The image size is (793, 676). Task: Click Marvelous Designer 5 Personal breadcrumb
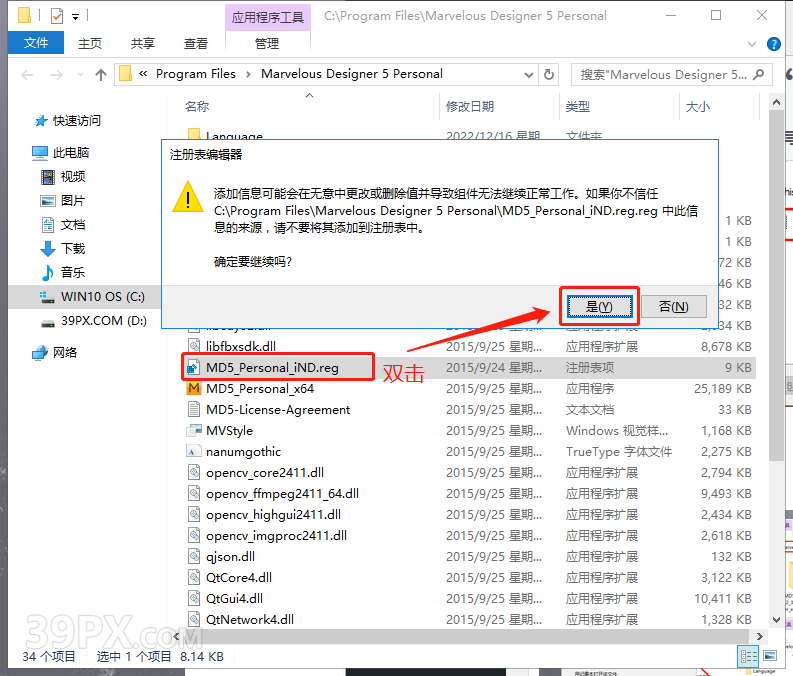(x=351, y=74)
